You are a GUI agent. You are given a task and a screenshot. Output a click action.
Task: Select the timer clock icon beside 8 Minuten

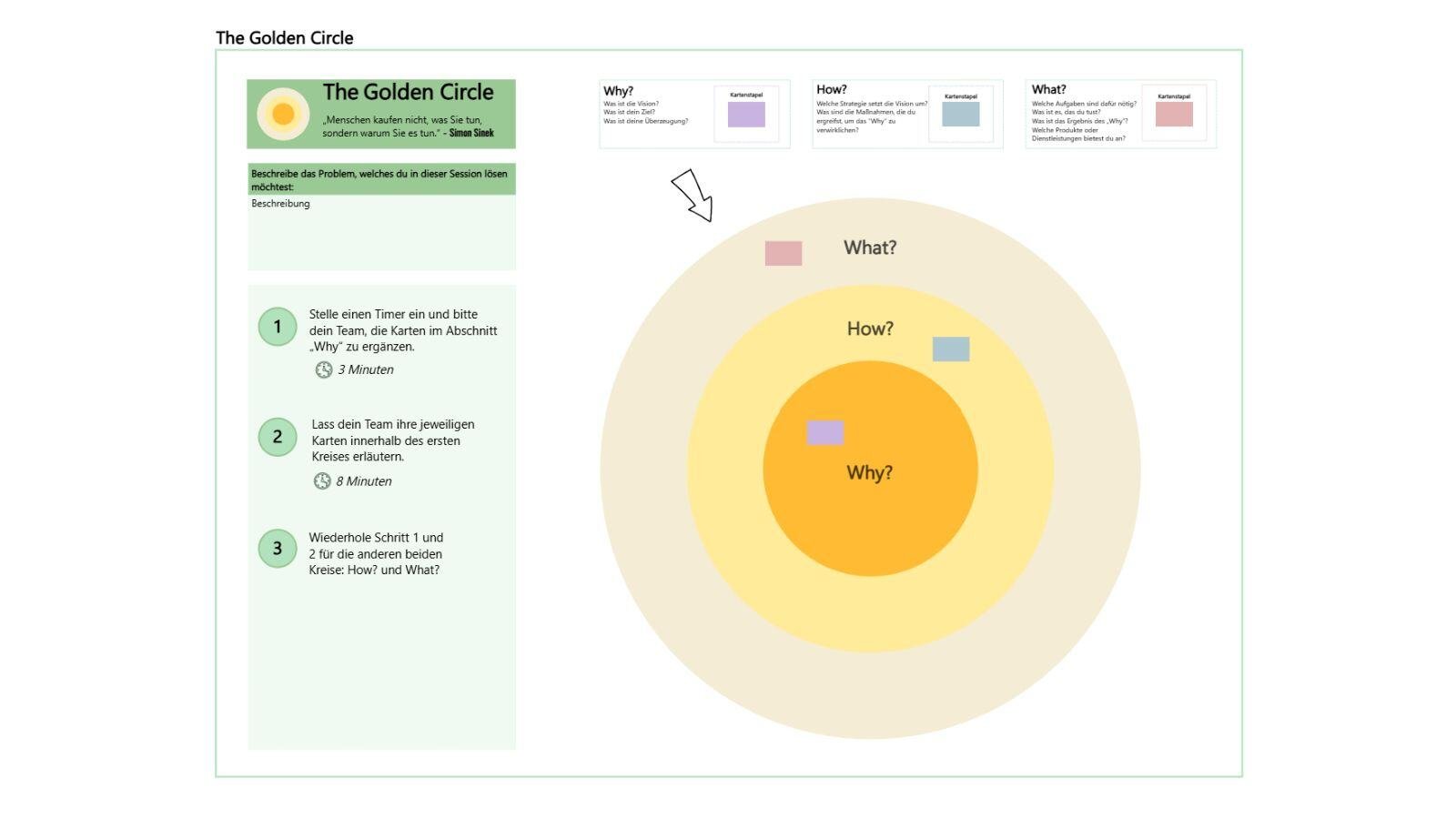[x=322, y=480]
